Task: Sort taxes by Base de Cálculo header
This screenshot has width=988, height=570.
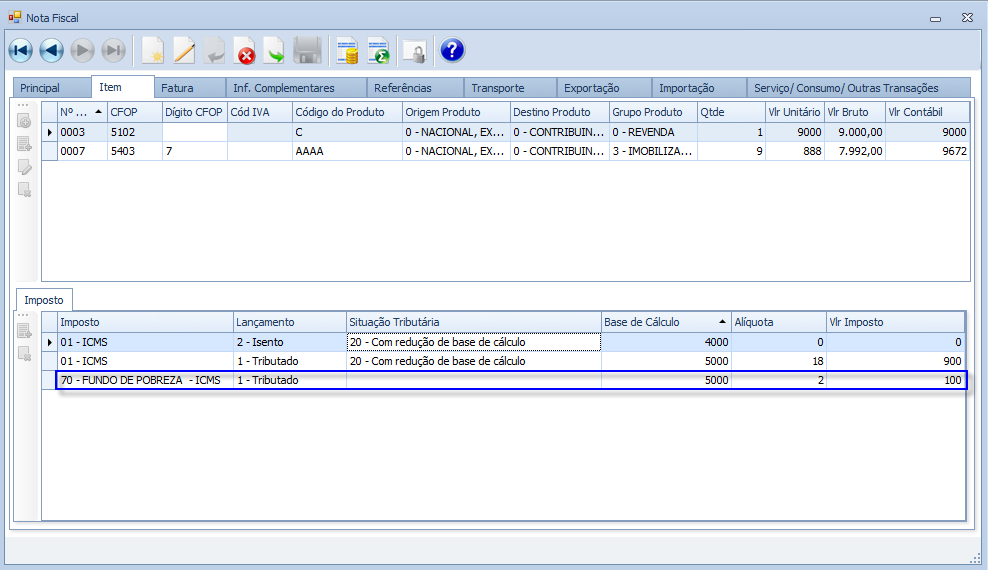Action: coord(665,322)
